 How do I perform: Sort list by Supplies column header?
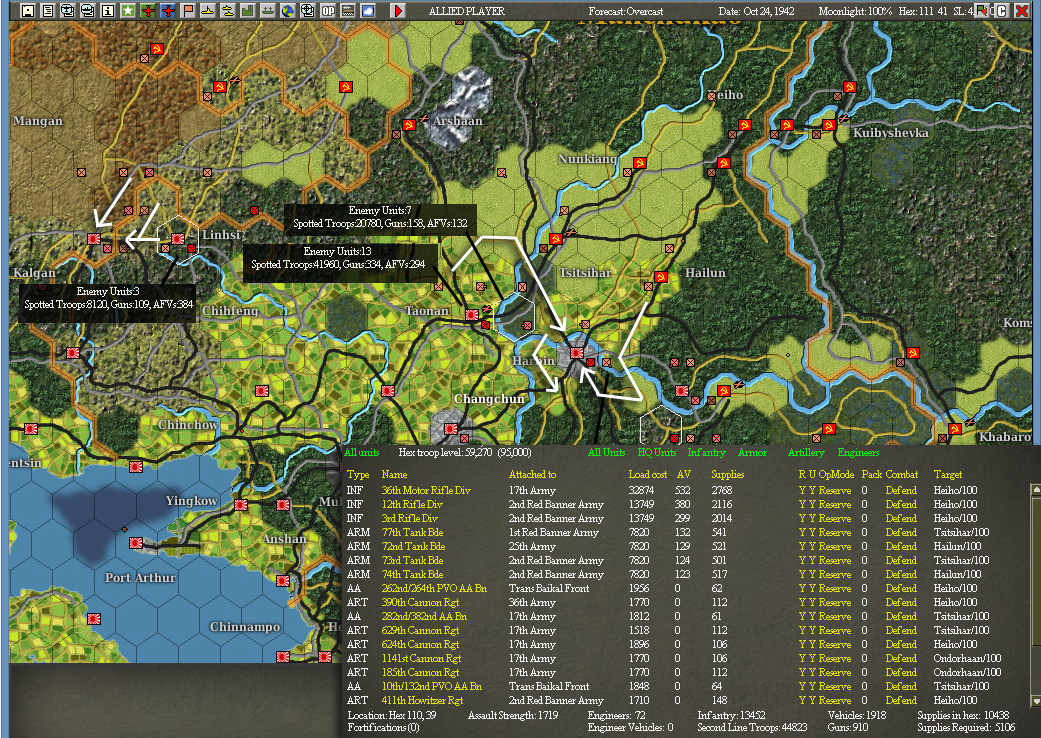[728, 475]
